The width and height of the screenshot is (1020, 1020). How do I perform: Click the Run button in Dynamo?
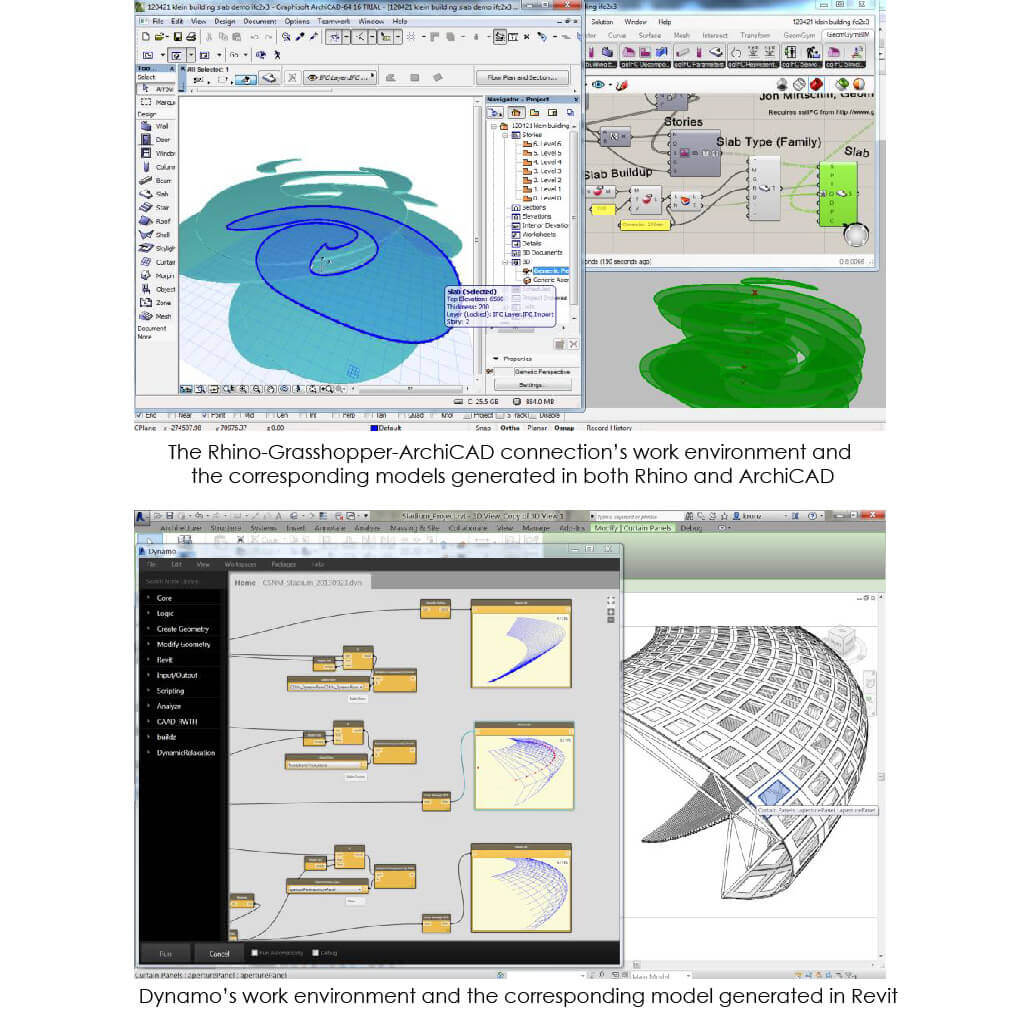(166, 952)
